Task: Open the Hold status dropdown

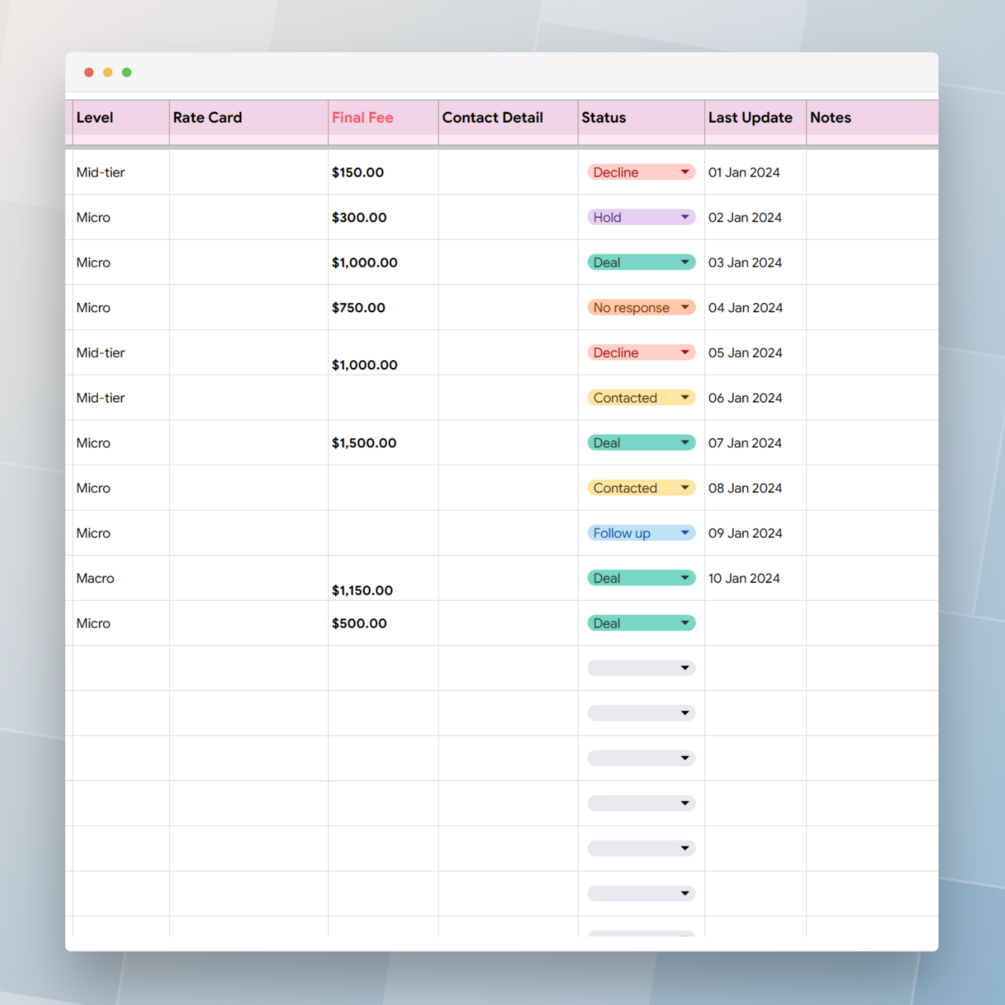Action: [x=641, y=217]
